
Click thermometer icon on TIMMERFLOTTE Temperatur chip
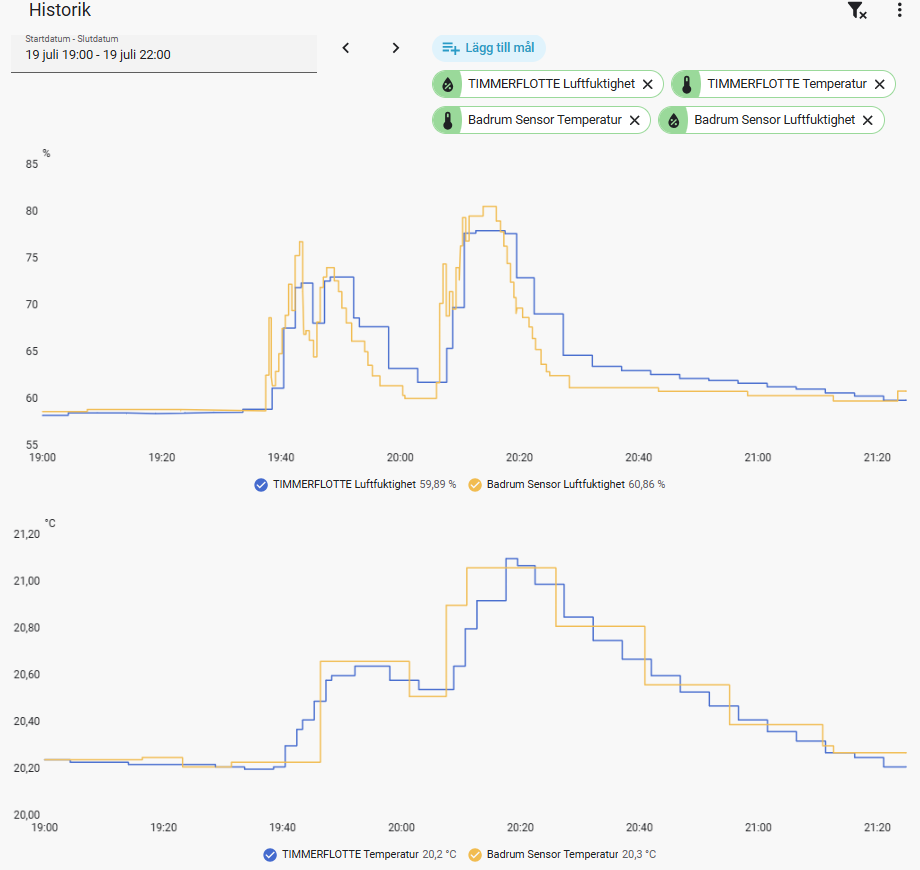tap(686, 84)
